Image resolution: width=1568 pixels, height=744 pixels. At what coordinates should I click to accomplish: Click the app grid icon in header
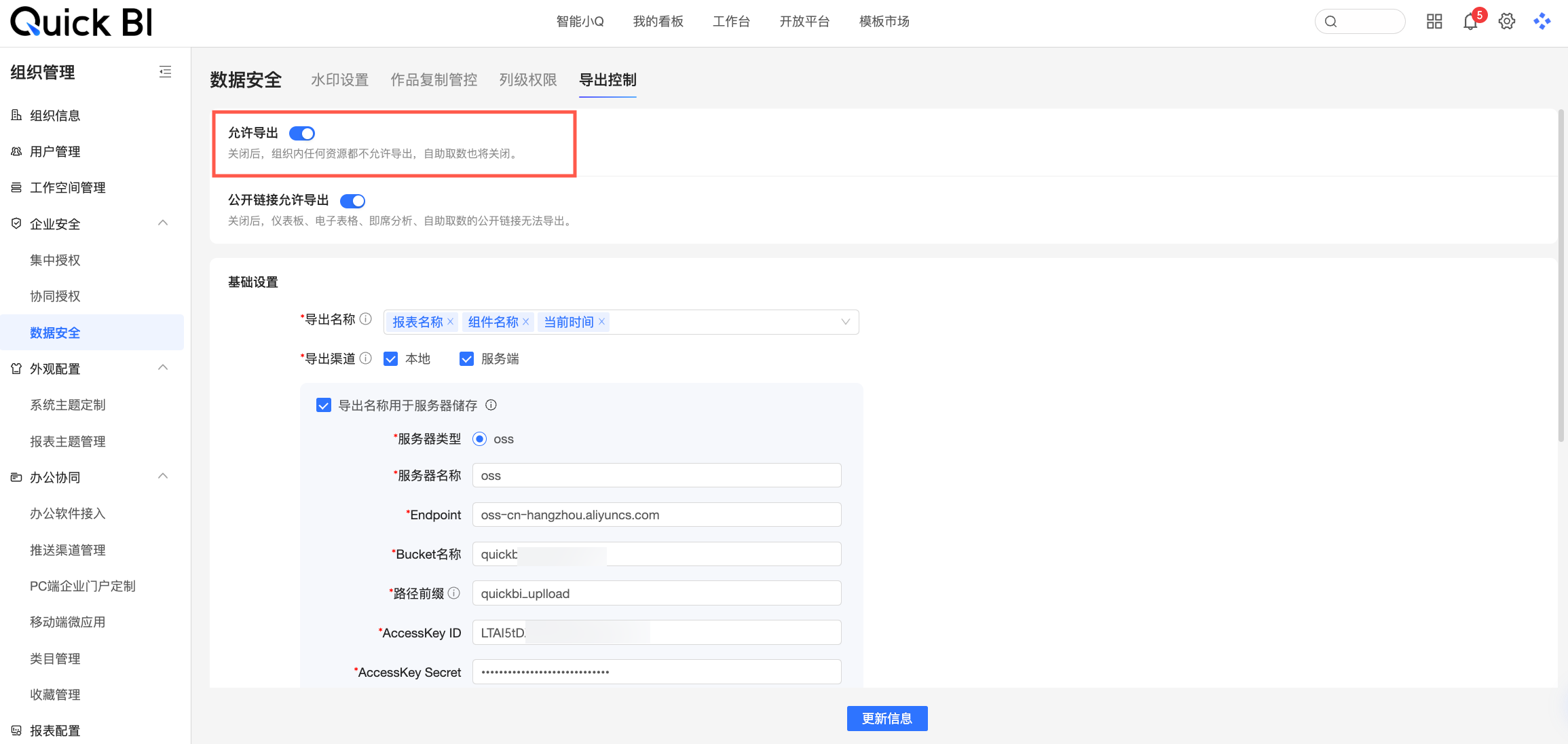coord(1434,22)
